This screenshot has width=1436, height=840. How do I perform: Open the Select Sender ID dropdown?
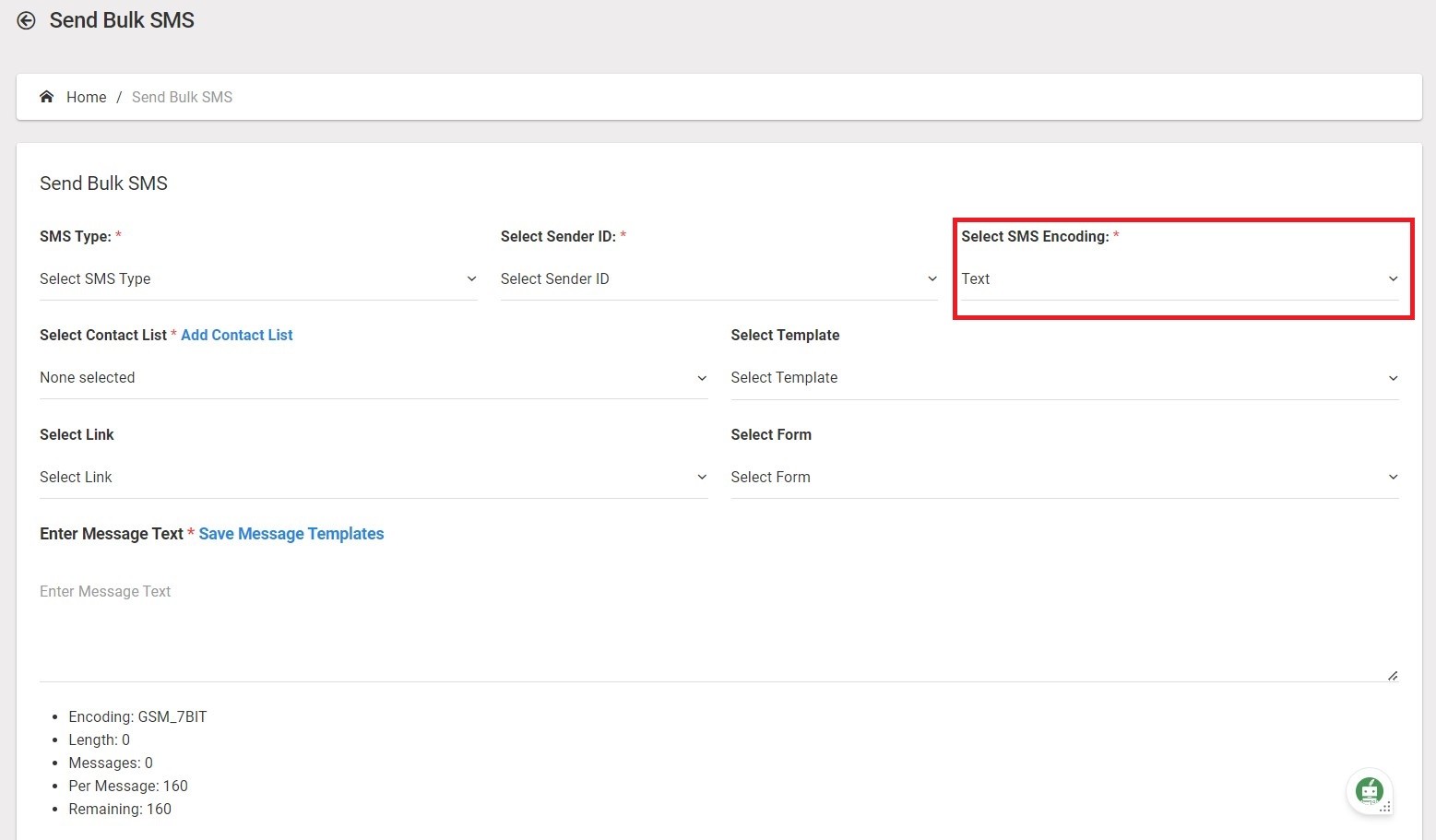[x=718, y=278]
